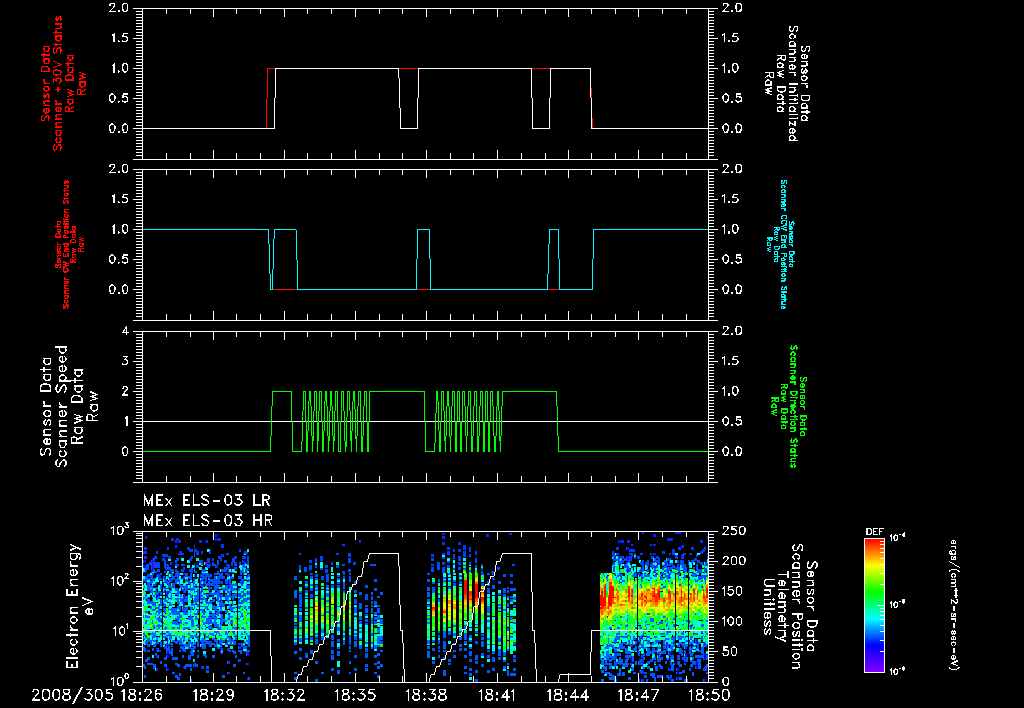Viewport: 1024px width, 708px height.
Task: Select the 18:50 end time tick label
Action: [708, 695]
